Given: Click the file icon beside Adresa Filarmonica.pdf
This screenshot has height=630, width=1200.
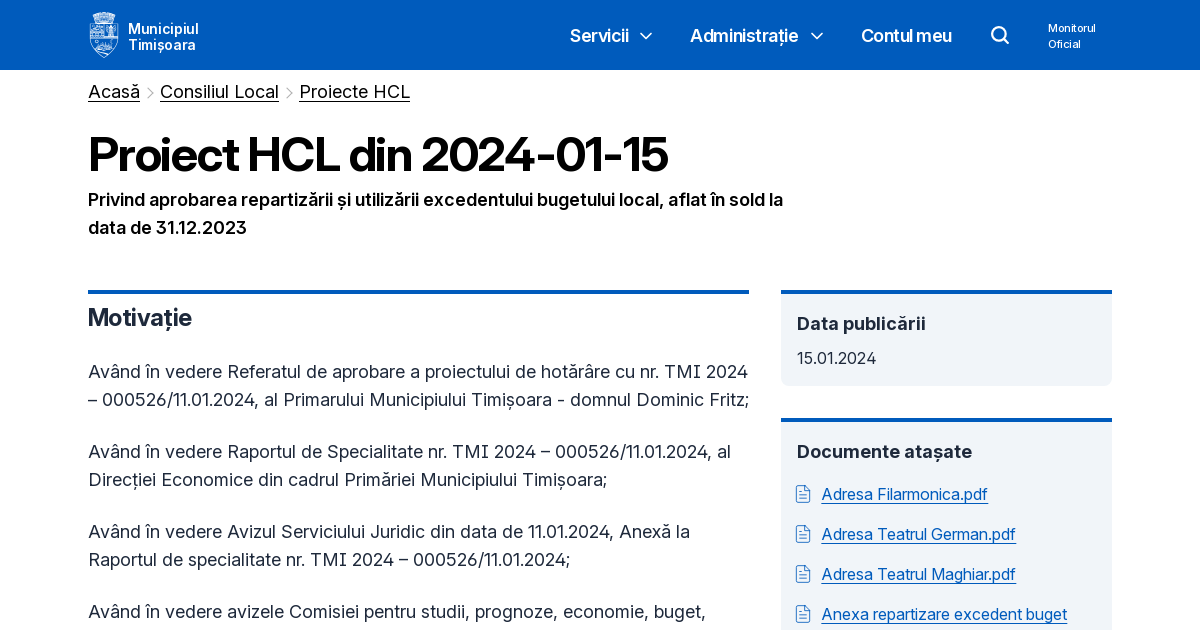Looking at the screenshot, I should click(802, 493).
